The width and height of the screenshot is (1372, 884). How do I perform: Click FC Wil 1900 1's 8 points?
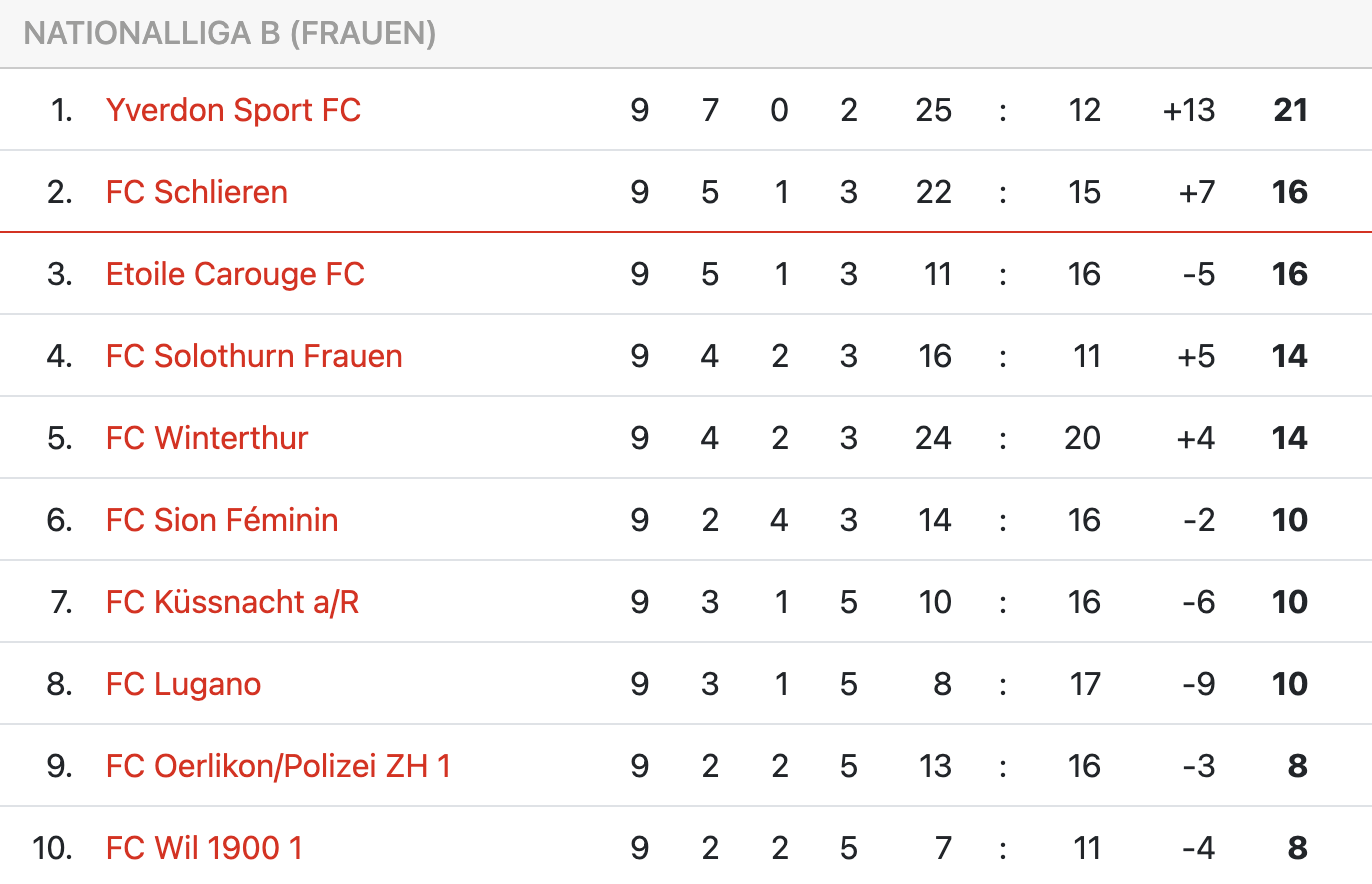[x=1298, y=848]
